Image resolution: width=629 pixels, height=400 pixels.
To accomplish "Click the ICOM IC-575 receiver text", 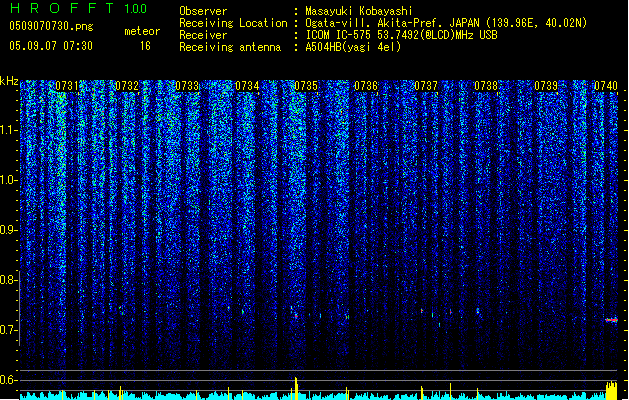I will pyautogui.click(x=401, y=35).
